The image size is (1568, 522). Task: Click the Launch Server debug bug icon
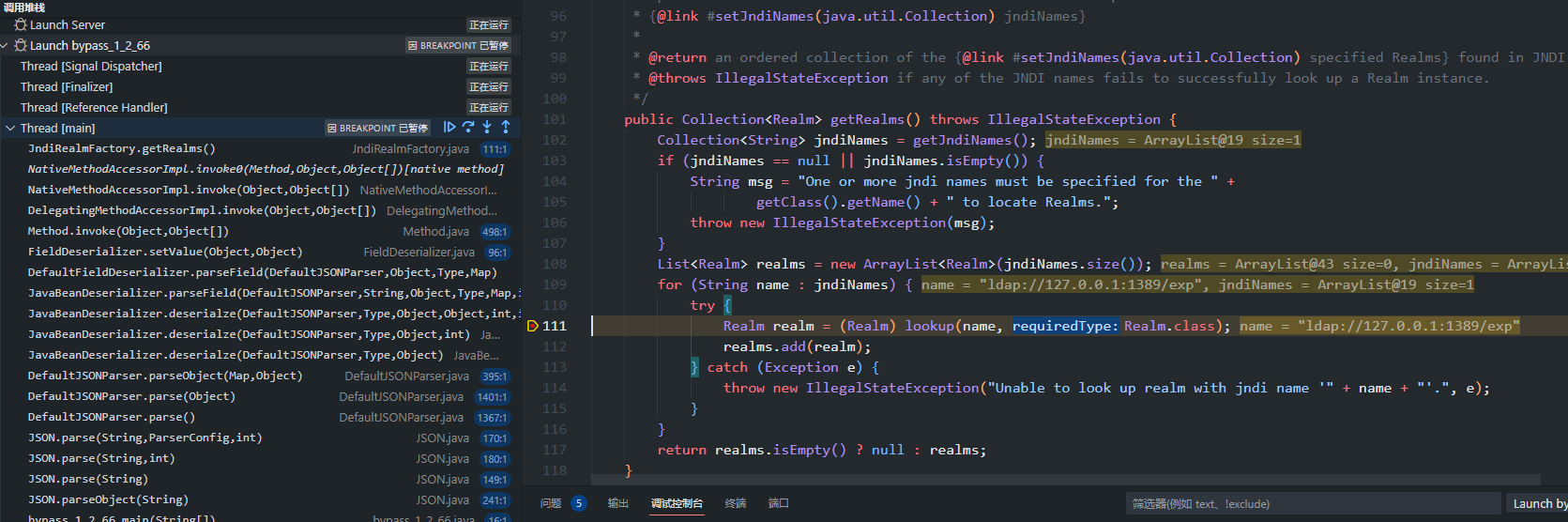pyautogui.click(x=21, y=25)
